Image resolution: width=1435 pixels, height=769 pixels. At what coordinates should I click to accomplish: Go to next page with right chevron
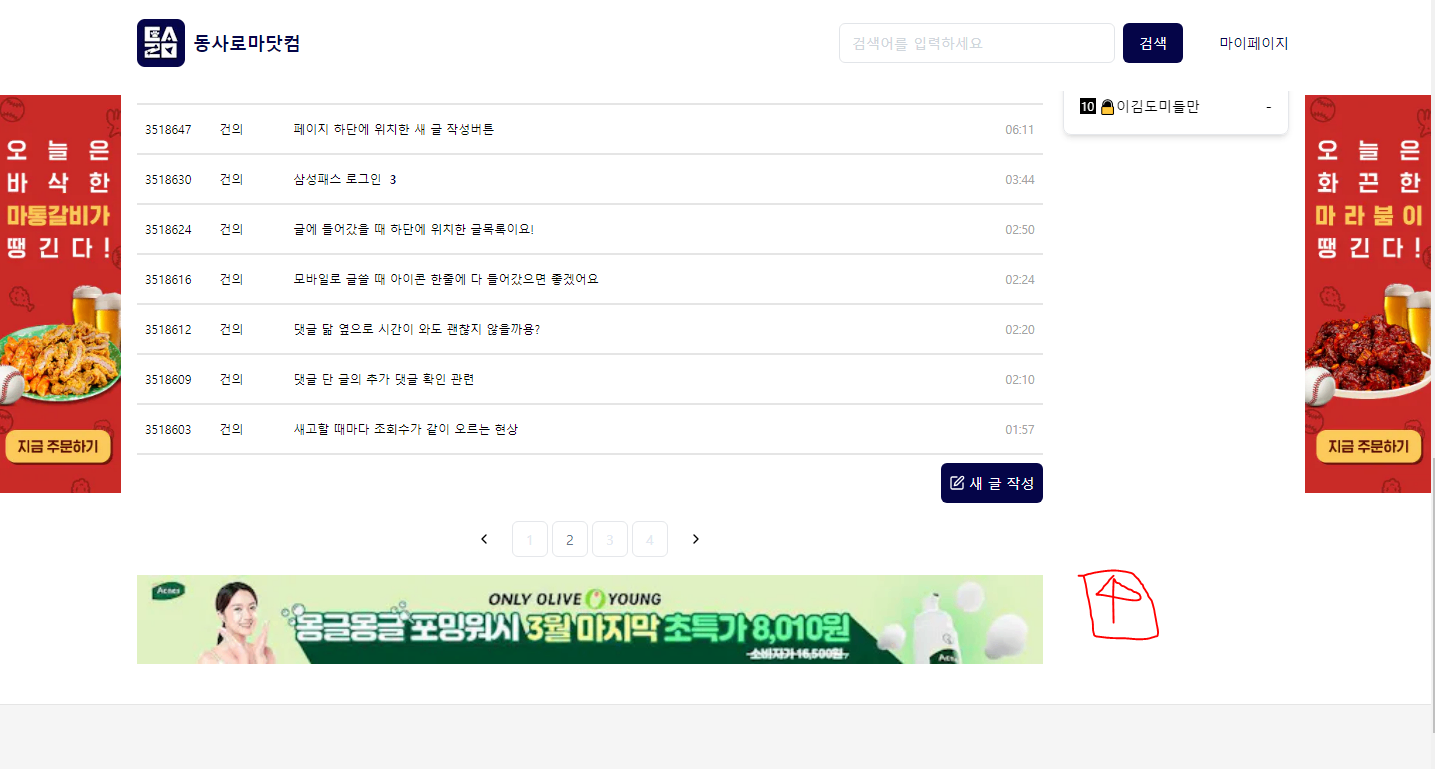pyautogui.click(x=696, y=539)
